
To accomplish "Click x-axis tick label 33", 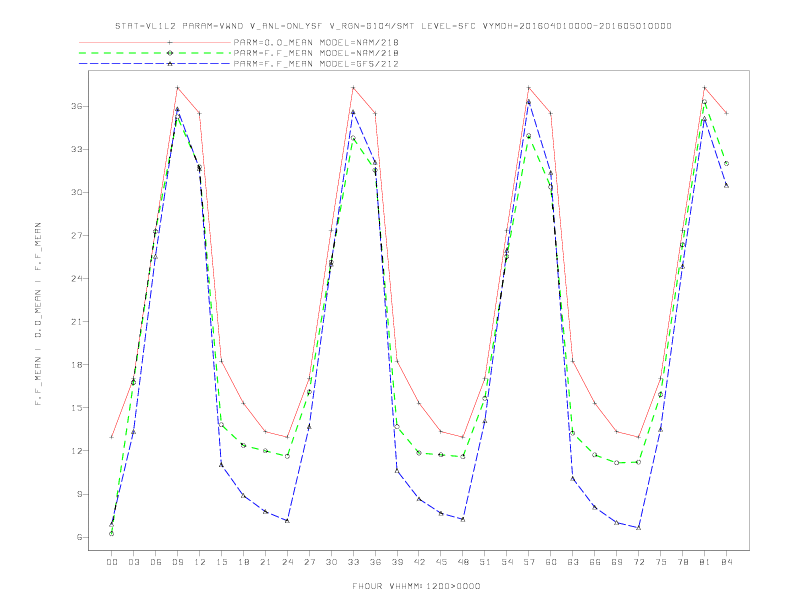I will point(353,562).
